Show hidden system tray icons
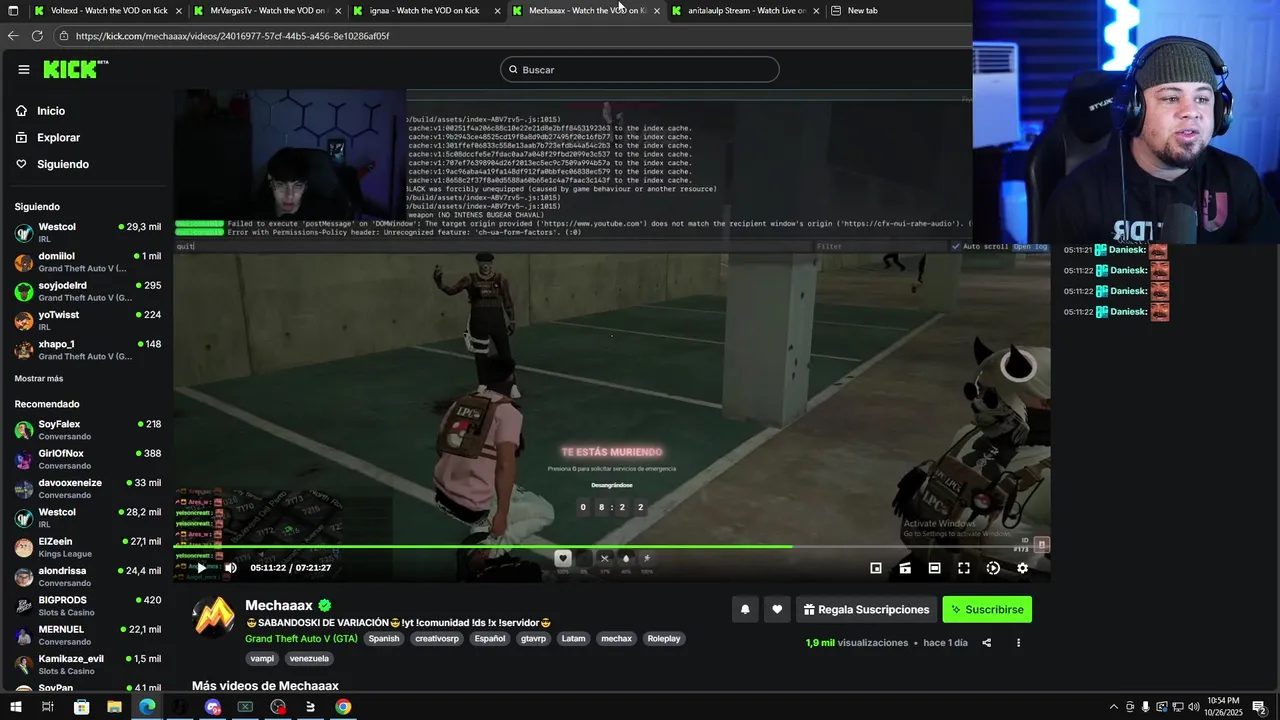Viewport: 1280px width, 720px height. coord(1114,707)
